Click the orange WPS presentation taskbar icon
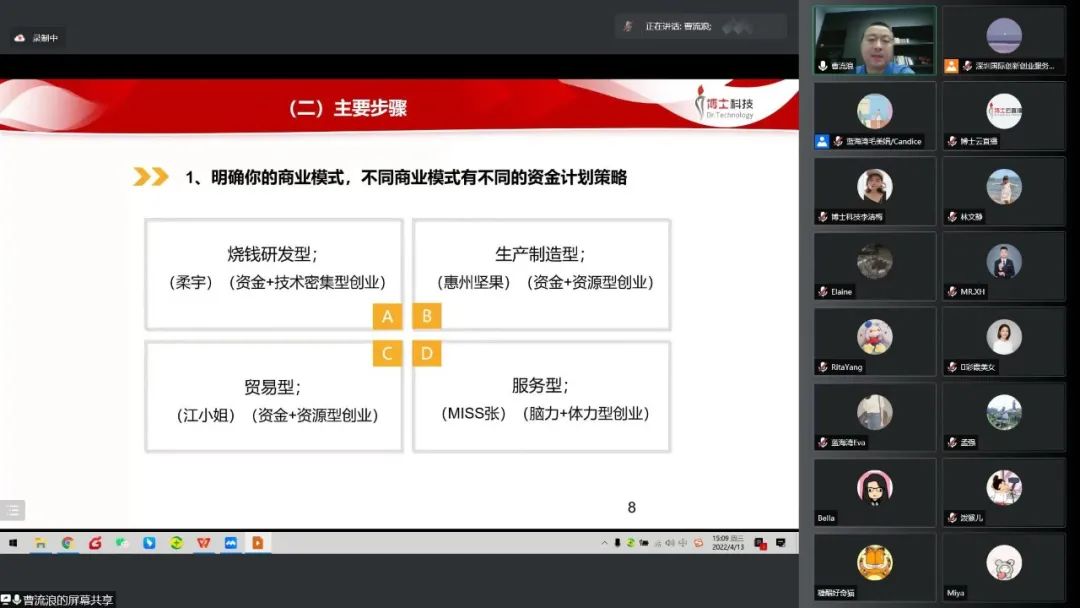1080x608 pixels. click(257, 543)
